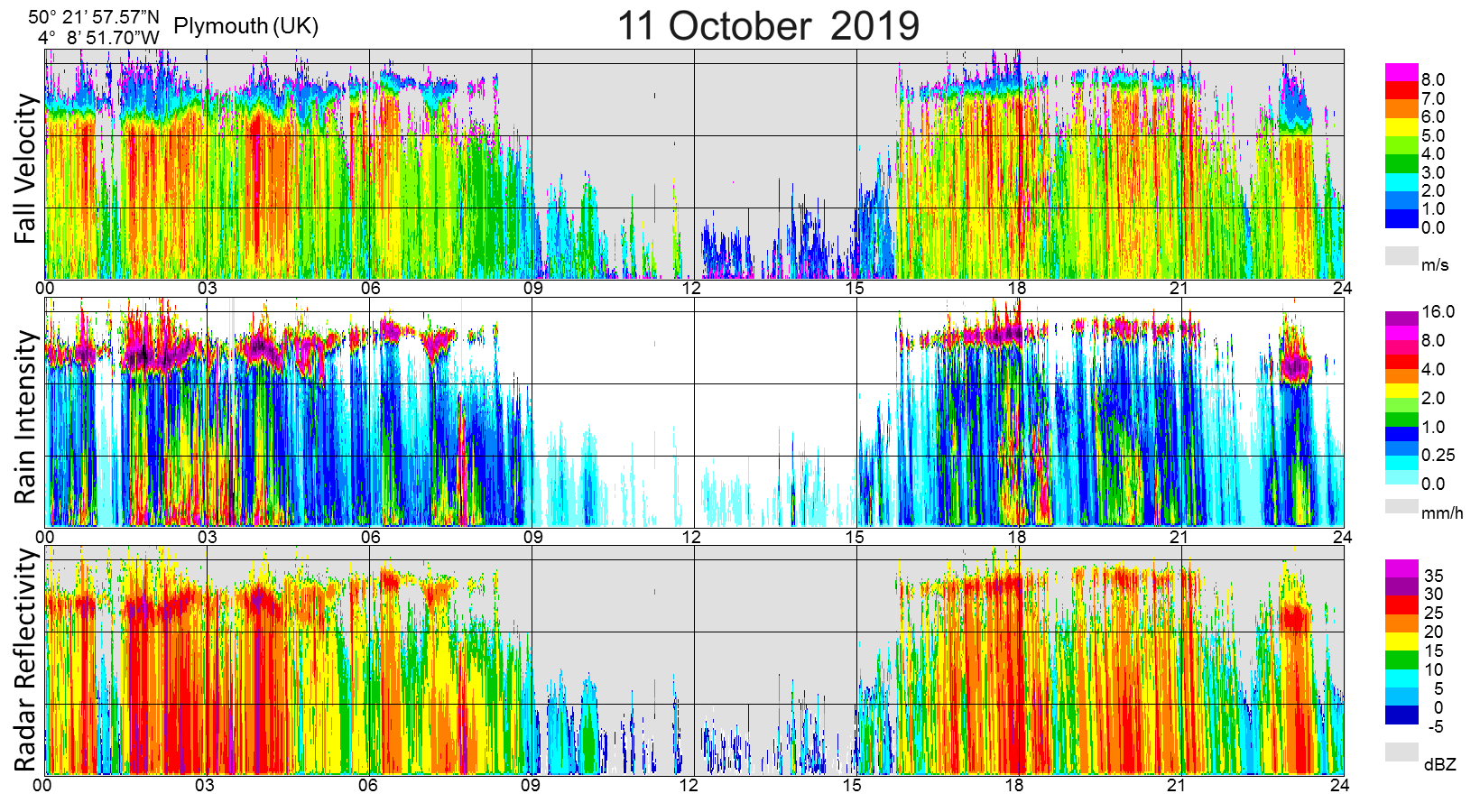Screen dimensions: 1480x812
Task: Click the green 10 swatch in Reflectivity legend
Action: click(1401, 660)
